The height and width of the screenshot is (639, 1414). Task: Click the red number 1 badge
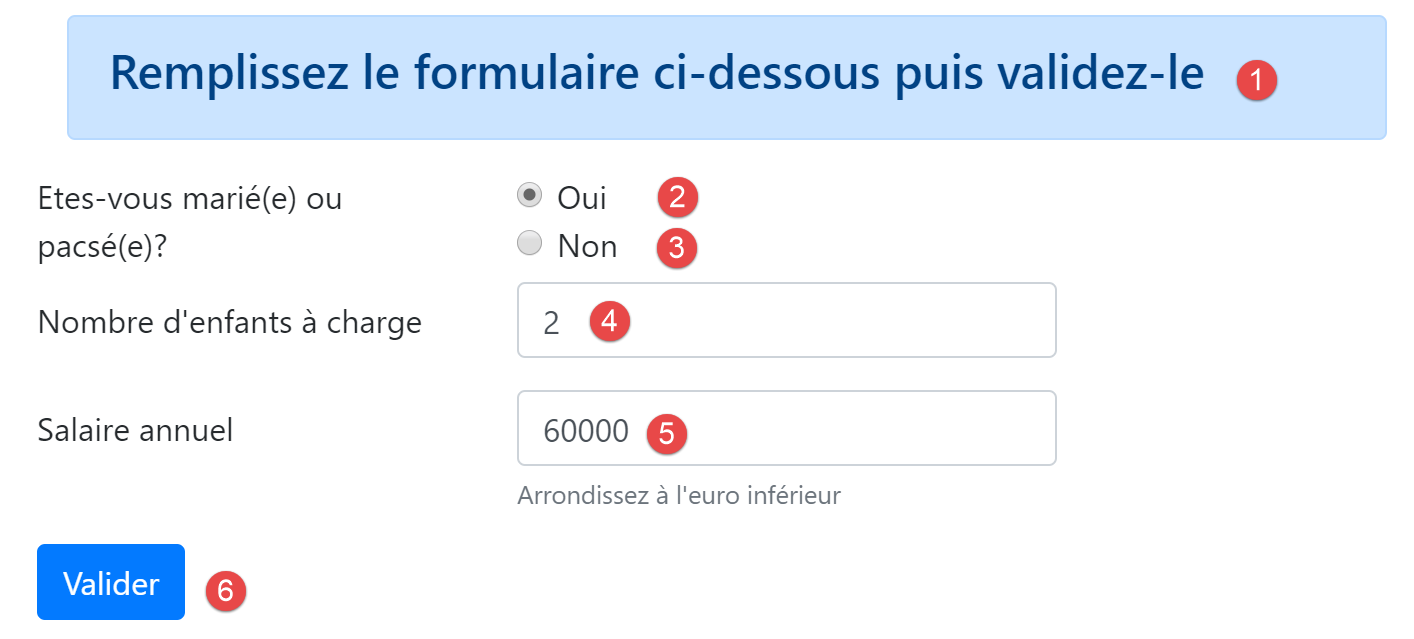[x=1256, y=79]
